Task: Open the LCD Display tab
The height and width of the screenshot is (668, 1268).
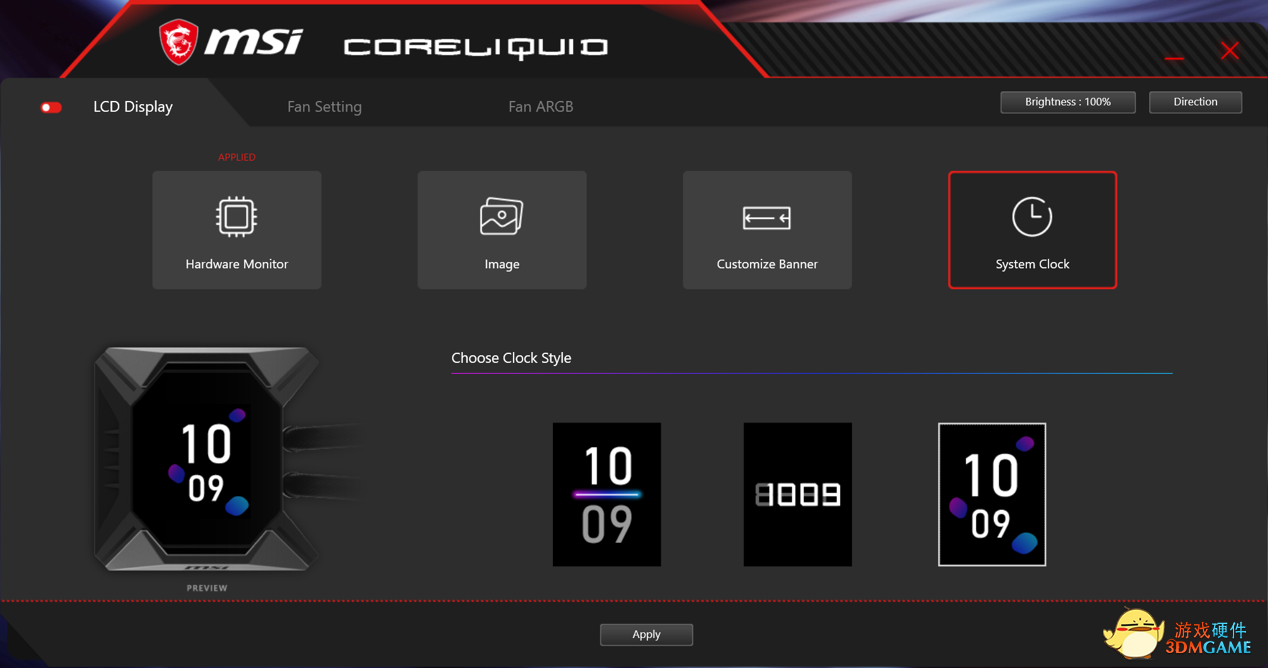Action: pyautogui.click(x=133, y=106)
